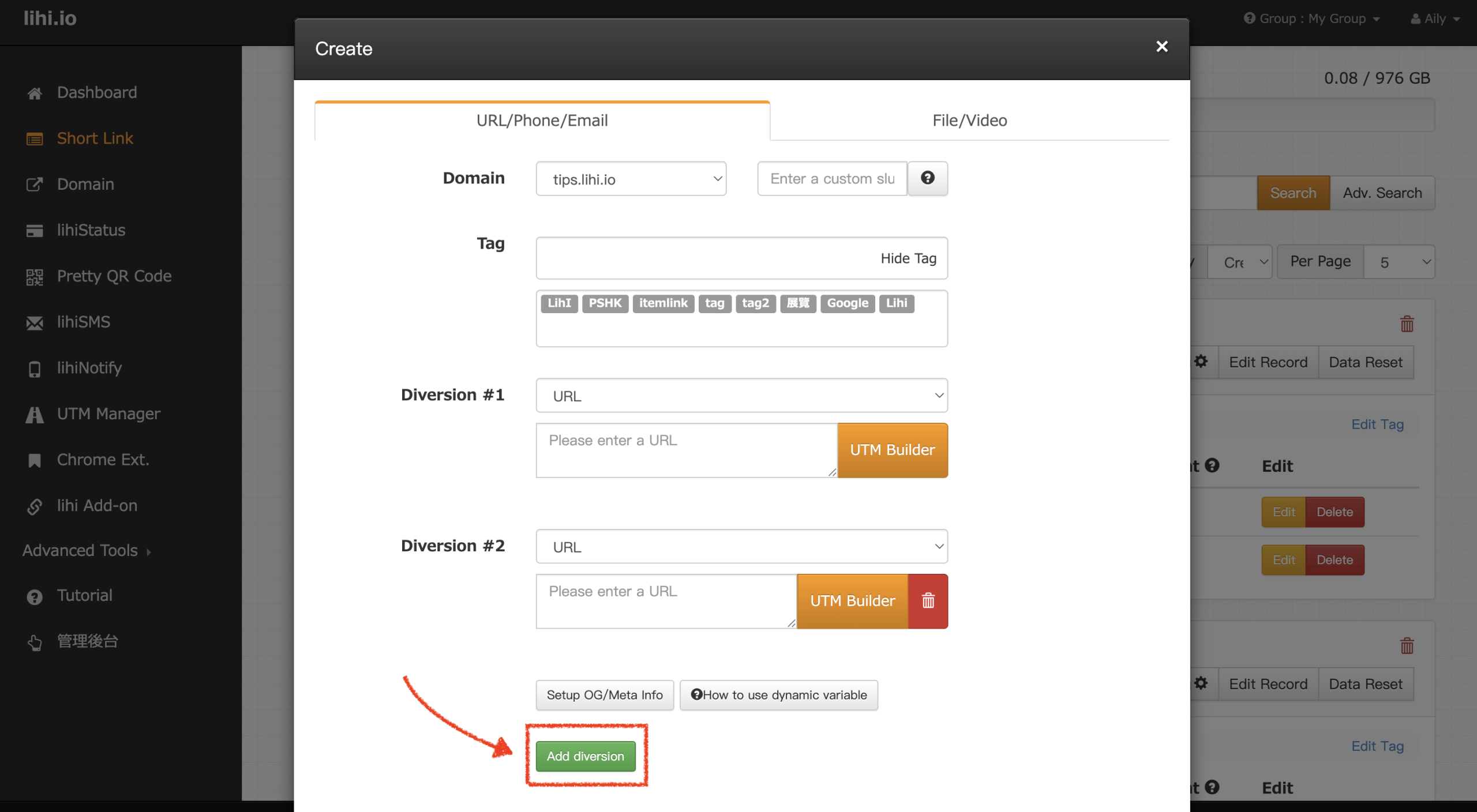The width and height of the screenshot is (1477, 812).
Task: Select the PSHK tag chip
Action: 605,303
